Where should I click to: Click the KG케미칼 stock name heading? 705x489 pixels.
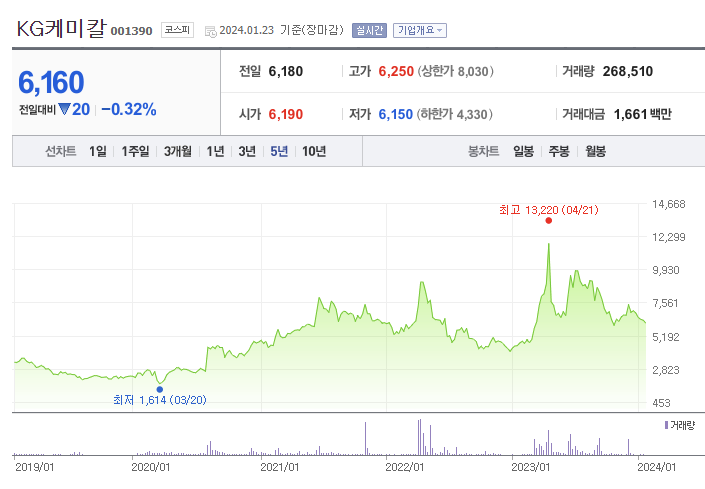coord(62,29)
